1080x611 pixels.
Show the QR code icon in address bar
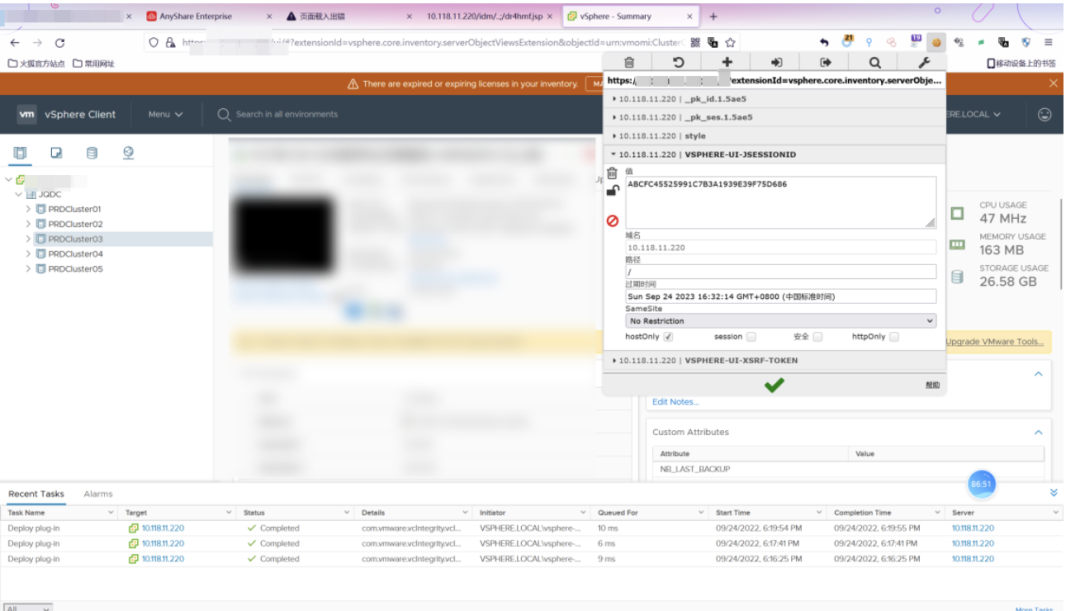(695, 42)
